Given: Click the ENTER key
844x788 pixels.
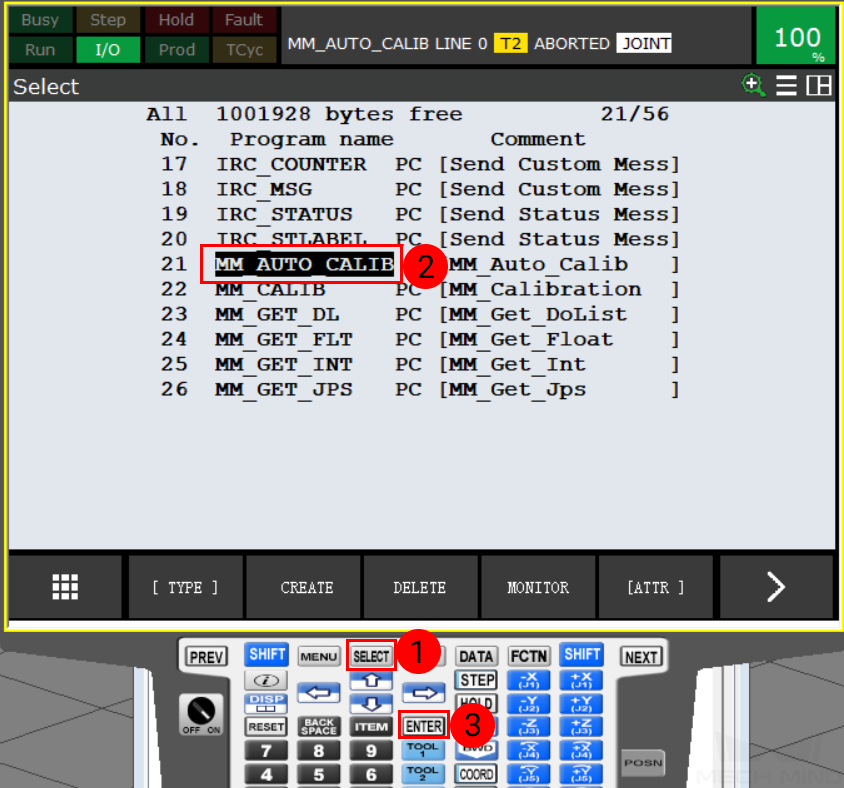Looking at the screenshot, I should 424,726.
